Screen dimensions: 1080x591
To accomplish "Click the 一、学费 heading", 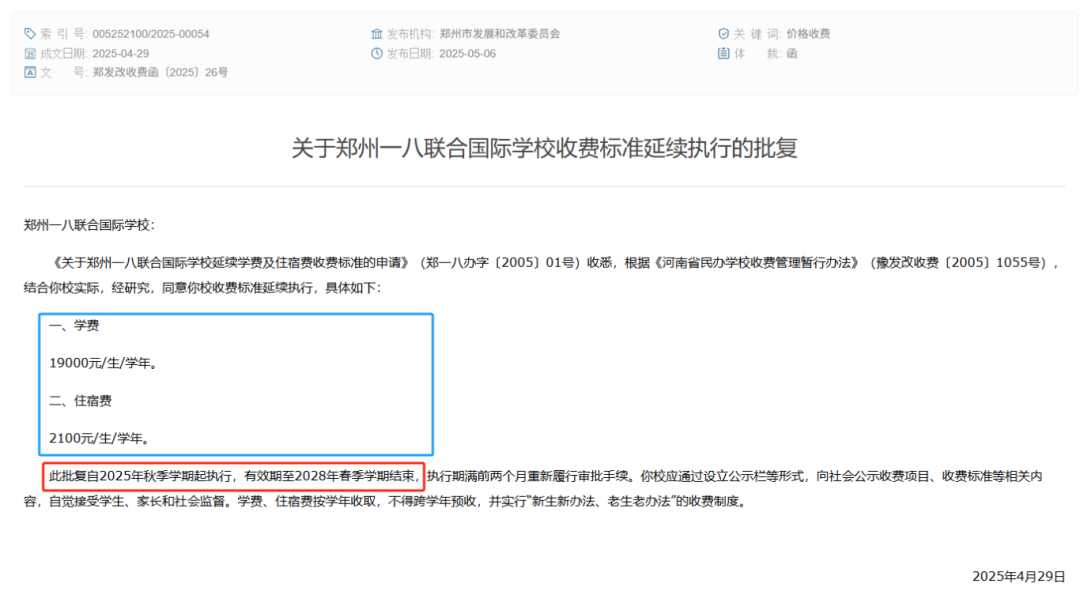I will click(x=74, y=326).
